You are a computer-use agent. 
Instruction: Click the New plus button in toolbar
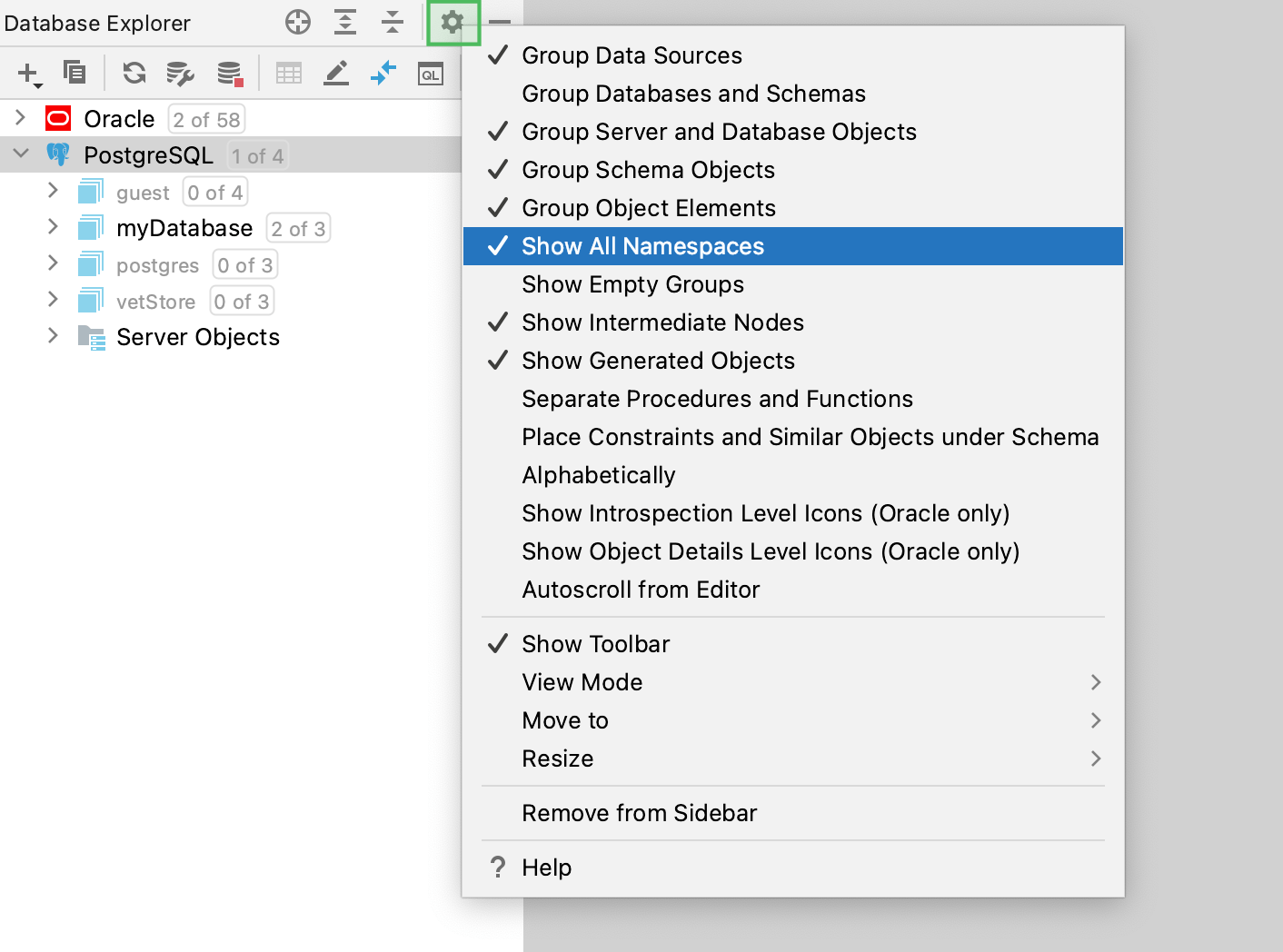coord(29,74)
